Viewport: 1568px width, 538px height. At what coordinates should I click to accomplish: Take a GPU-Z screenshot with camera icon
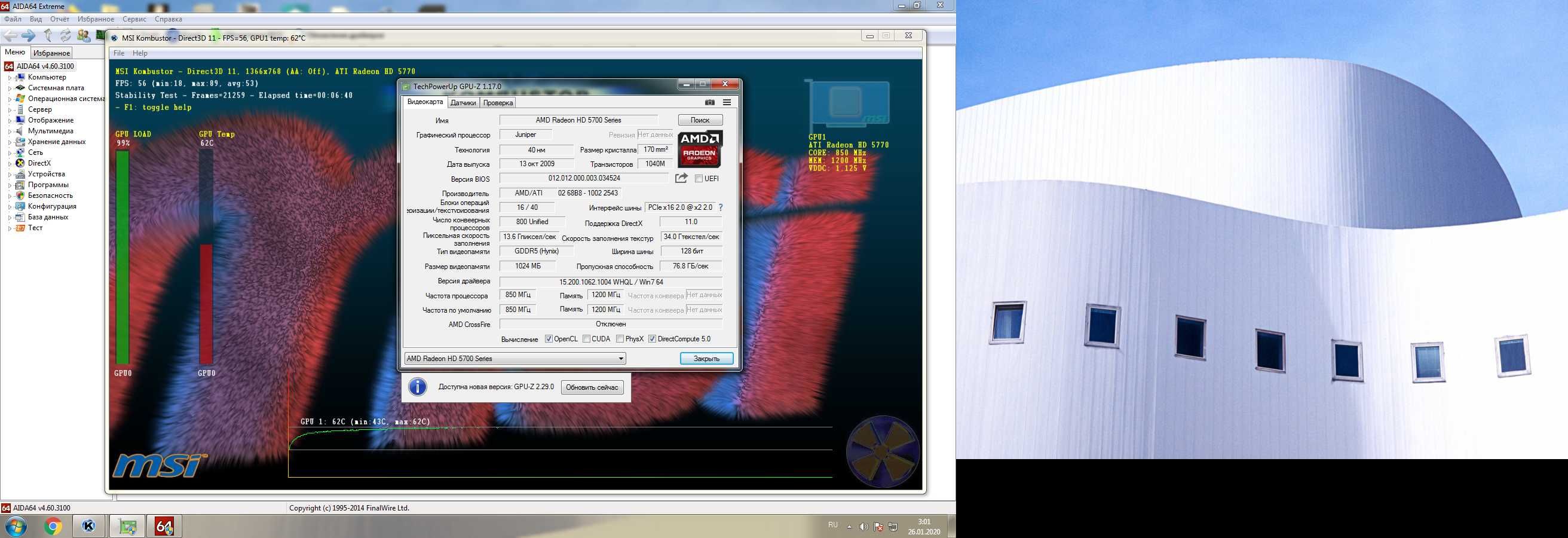click(x=710, y=102)
